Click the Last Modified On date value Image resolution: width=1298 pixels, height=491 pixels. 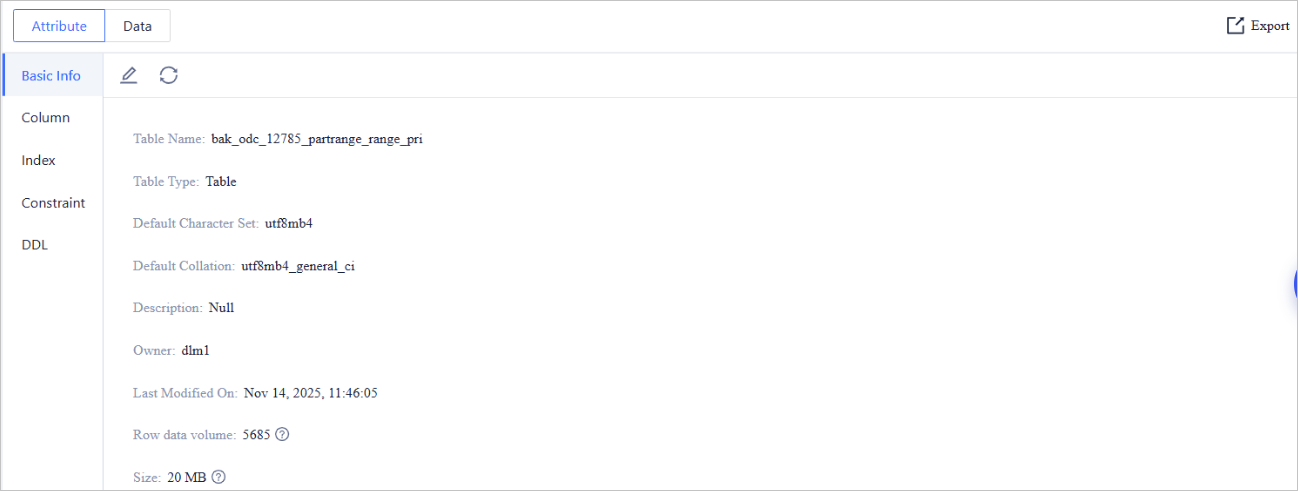tap(311, 393)
